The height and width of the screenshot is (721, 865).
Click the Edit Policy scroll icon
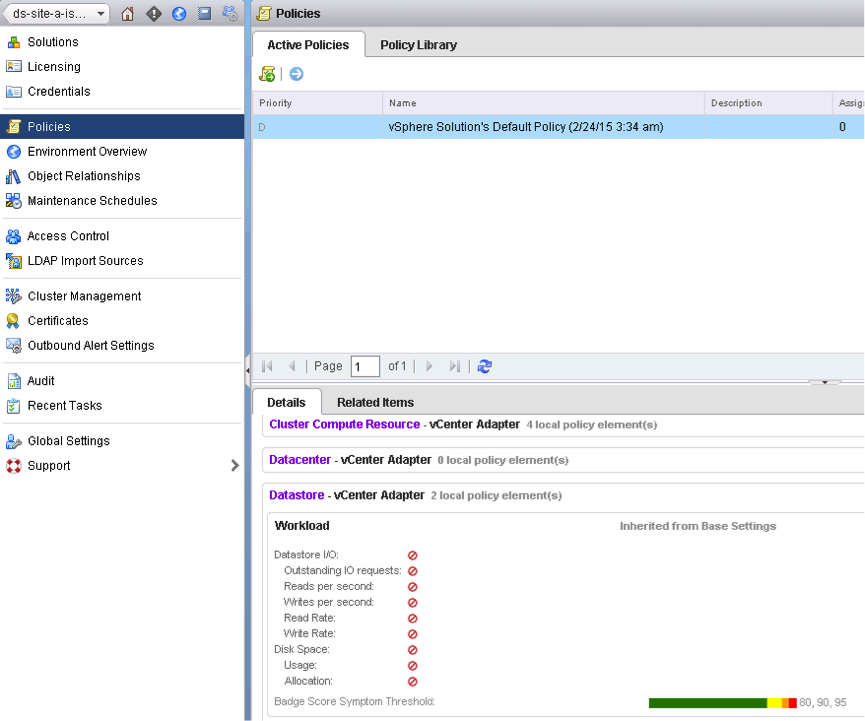(266, 73)
